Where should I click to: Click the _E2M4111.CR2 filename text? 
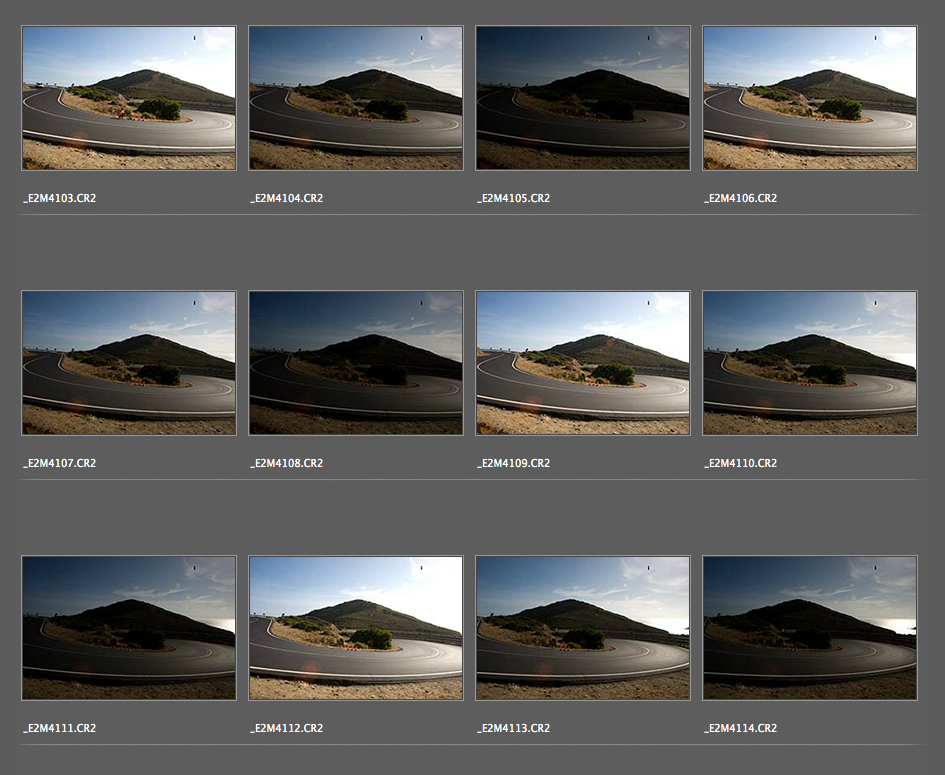coord(59,728)
